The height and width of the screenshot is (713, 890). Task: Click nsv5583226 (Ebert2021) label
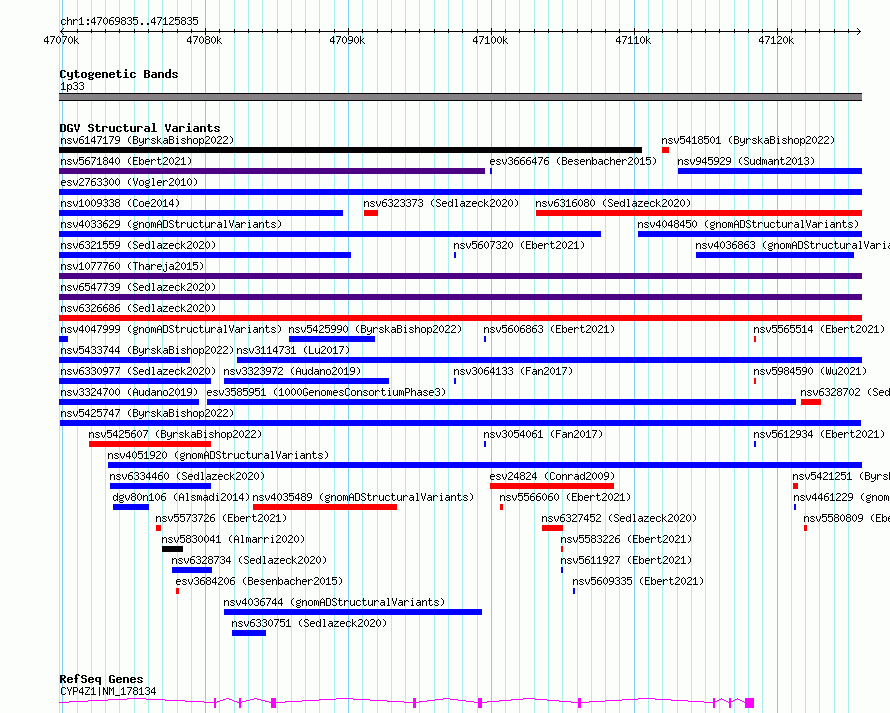pyautogui.click(x=626, y=539)
